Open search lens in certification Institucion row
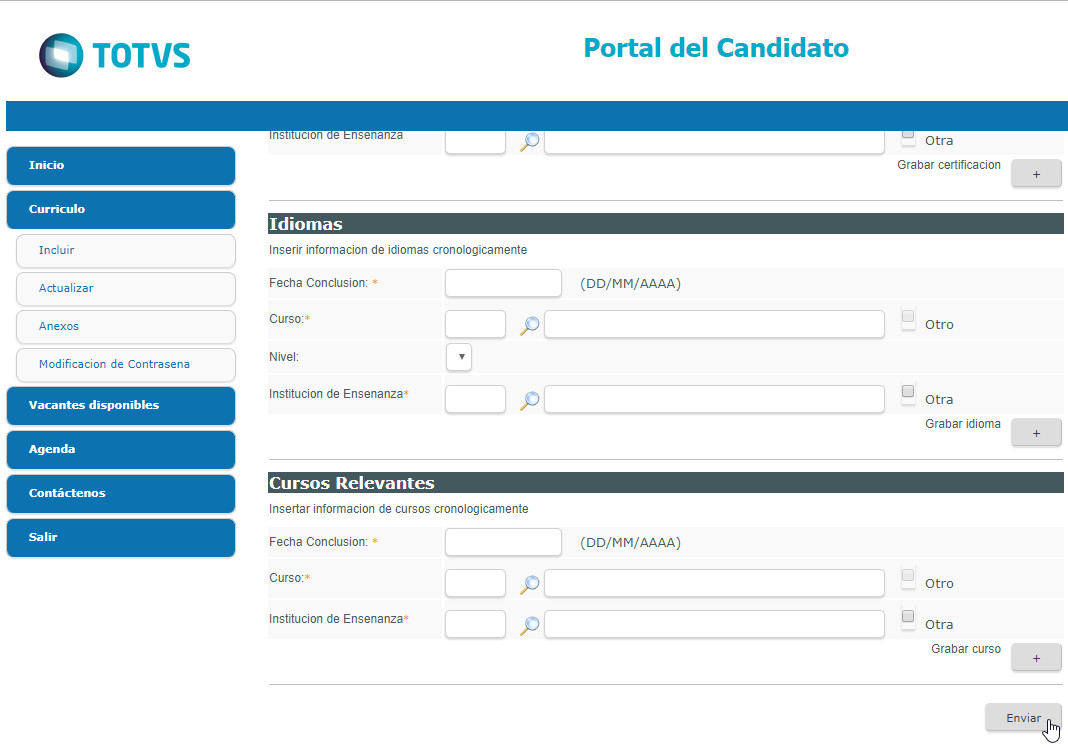Screen dimensions: 1068x748 529,142
